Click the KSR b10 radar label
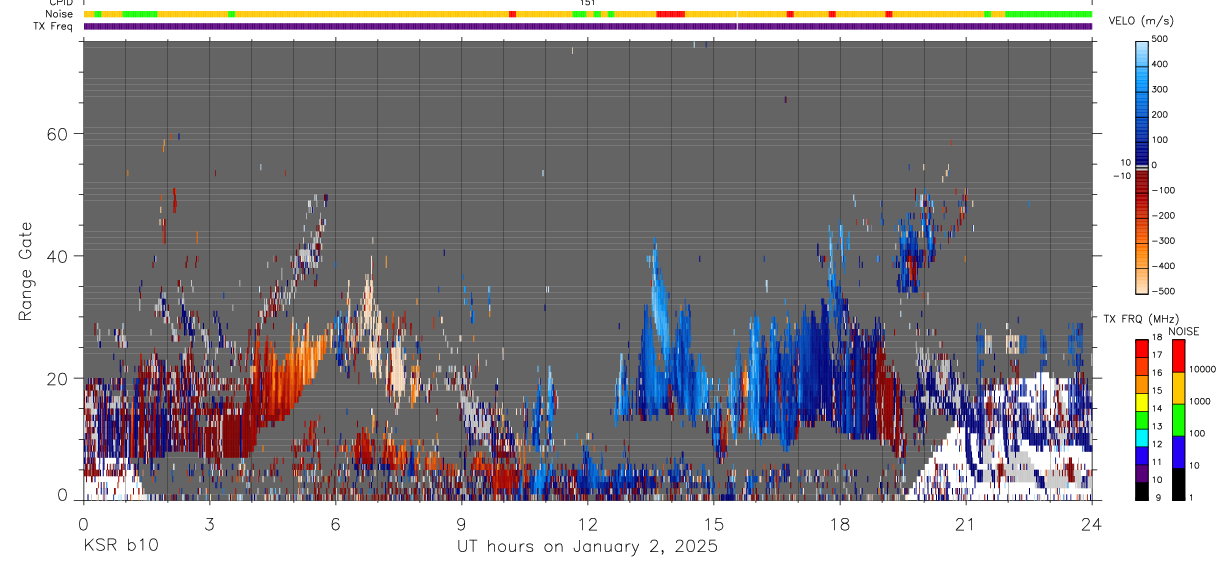 coord(120,546)
